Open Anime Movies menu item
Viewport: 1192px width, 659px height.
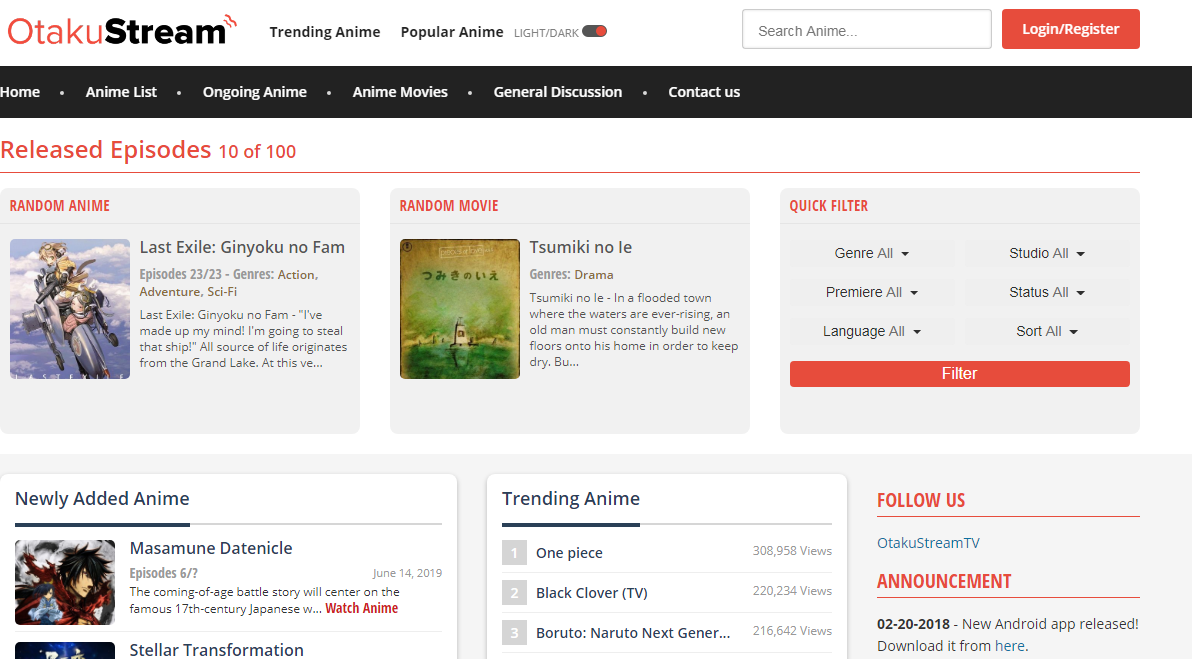(400, 92)
